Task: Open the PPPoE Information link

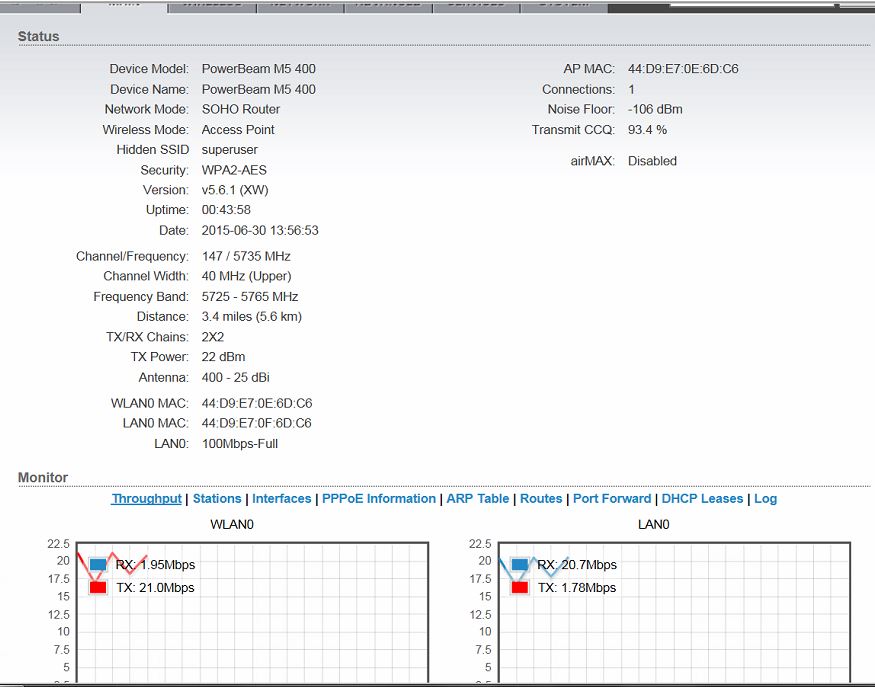Action: (x=379, y=498)
